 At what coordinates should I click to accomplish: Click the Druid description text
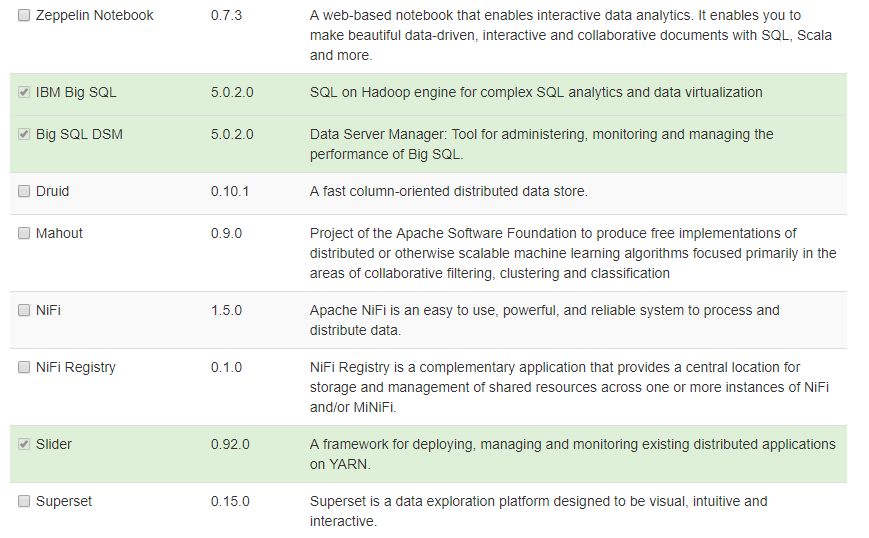coord(448,191)
